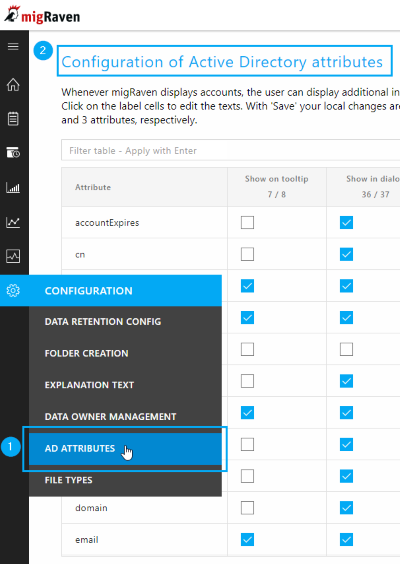Click the scheduled window clock sidebar icon

click(13, 153)
